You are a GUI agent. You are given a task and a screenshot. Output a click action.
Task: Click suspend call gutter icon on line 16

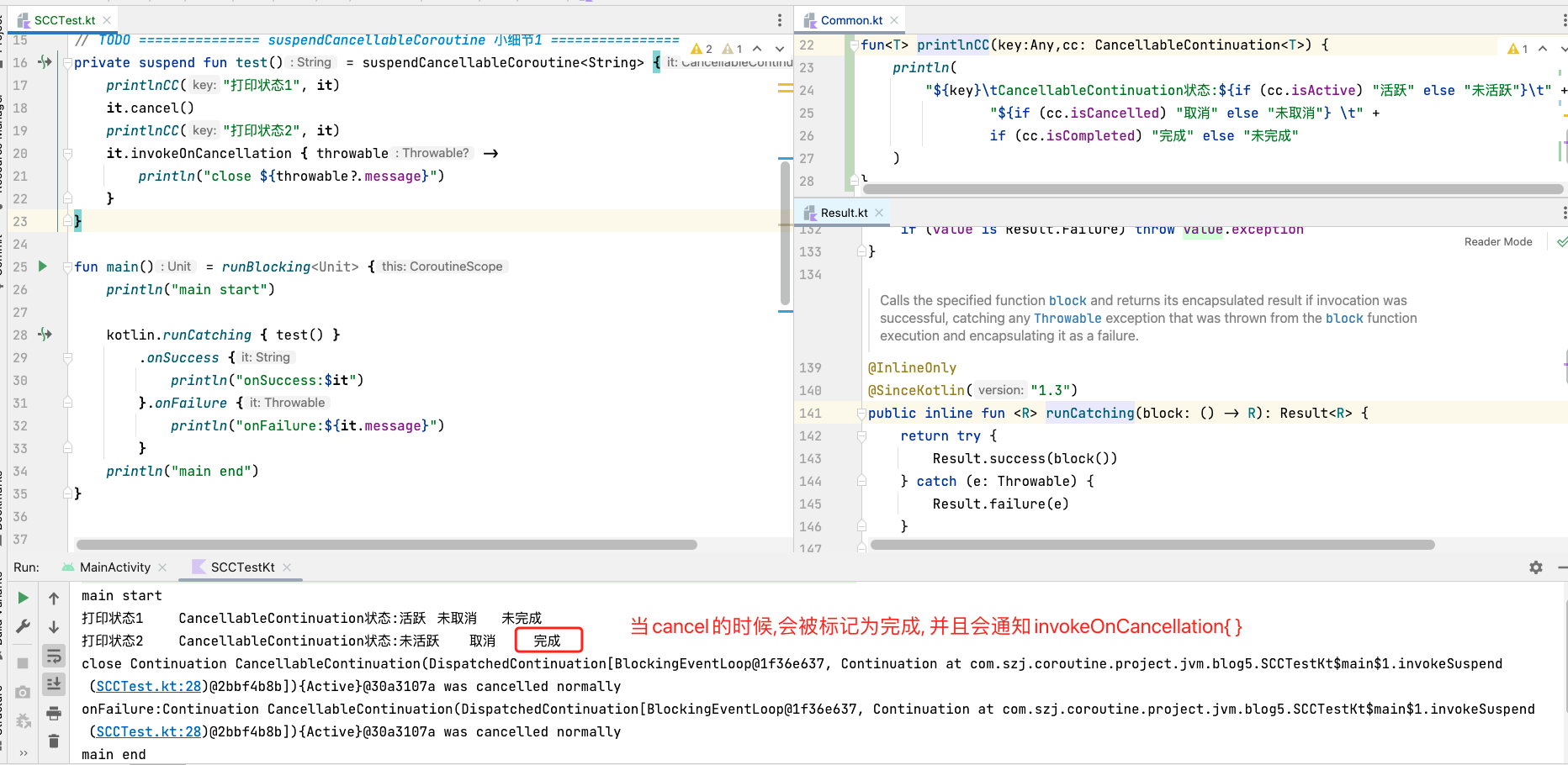[45, 61]
